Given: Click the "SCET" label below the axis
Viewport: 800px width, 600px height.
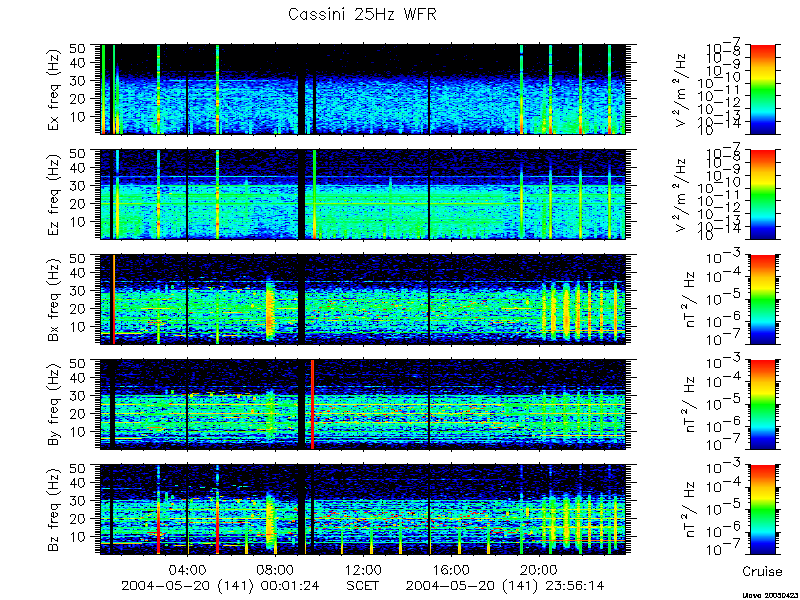Looking at the screenshot, I should coord(363,585).
